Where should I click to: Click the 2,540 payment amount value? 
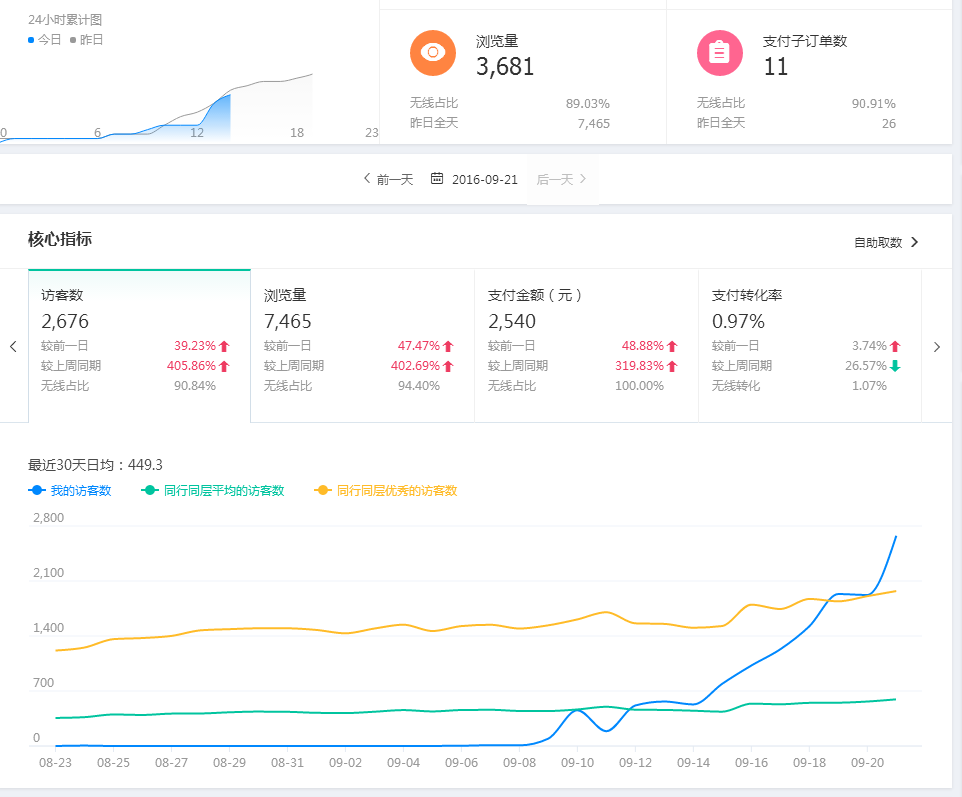pyautogui.click(x=512, y=321)
